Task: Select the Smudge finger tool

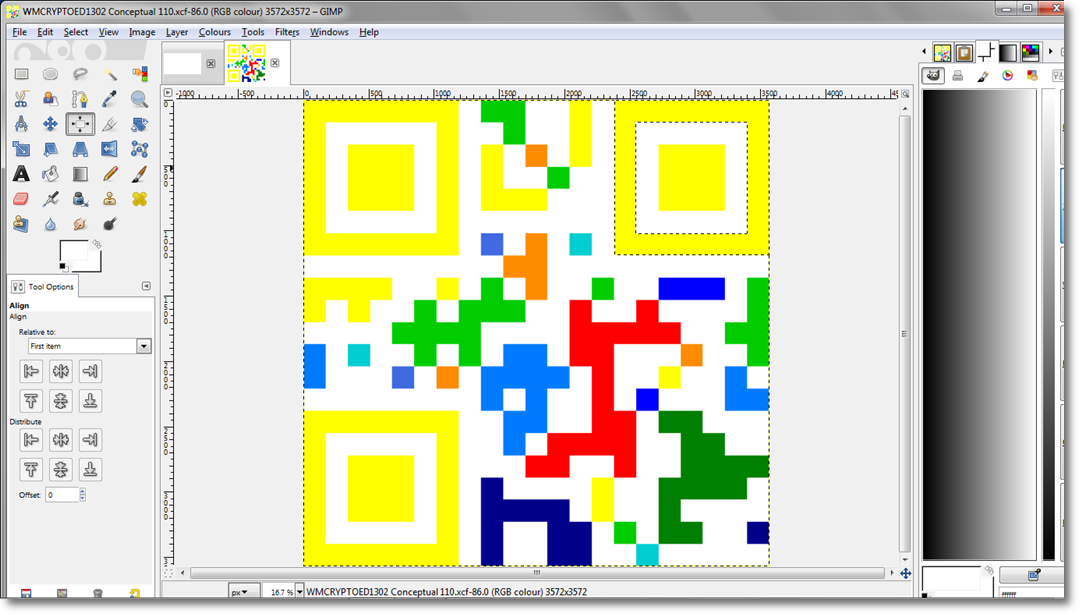Action: point(80,224)
